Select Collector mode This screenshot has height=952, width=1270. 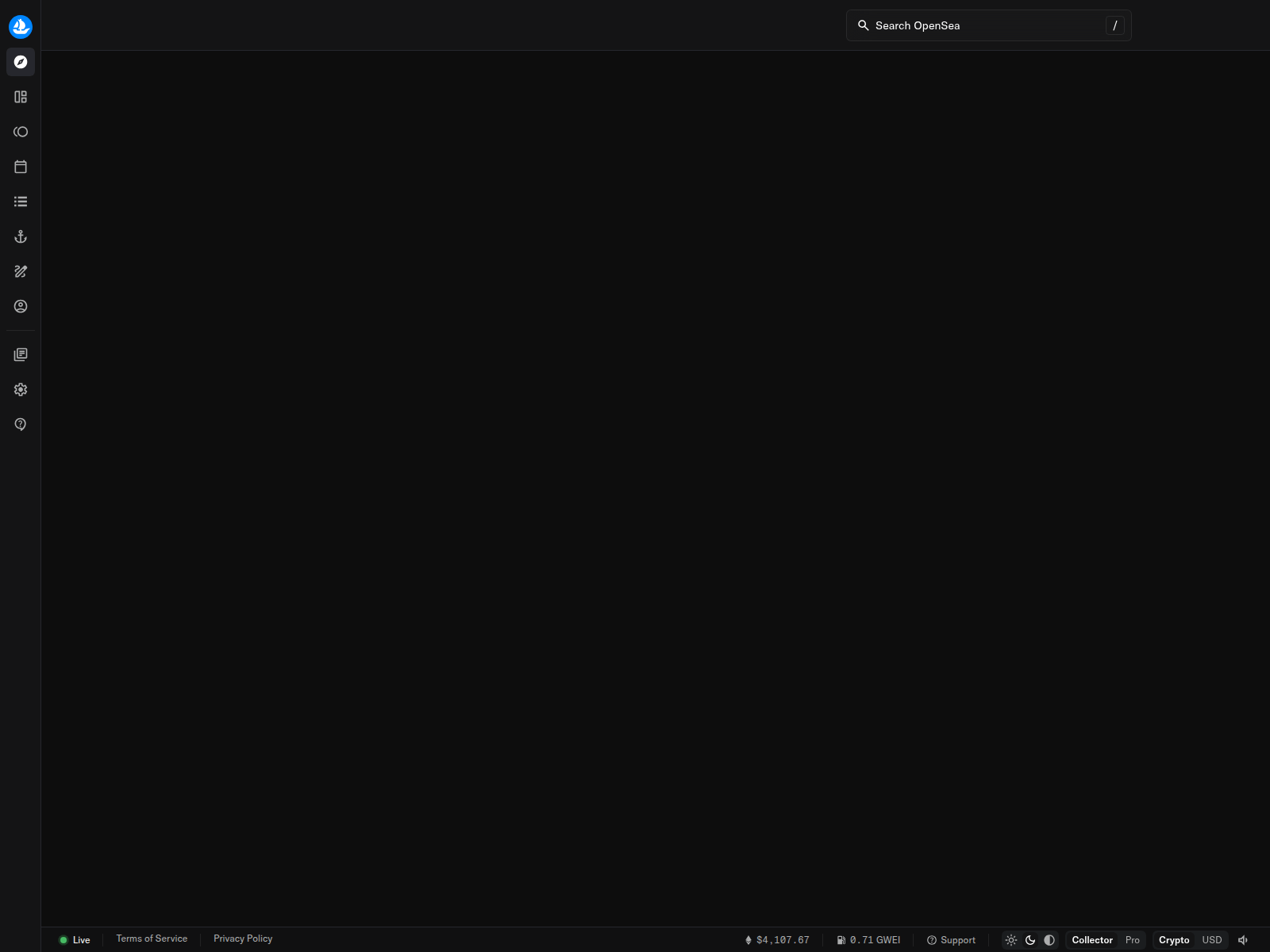coord(1092,940)
